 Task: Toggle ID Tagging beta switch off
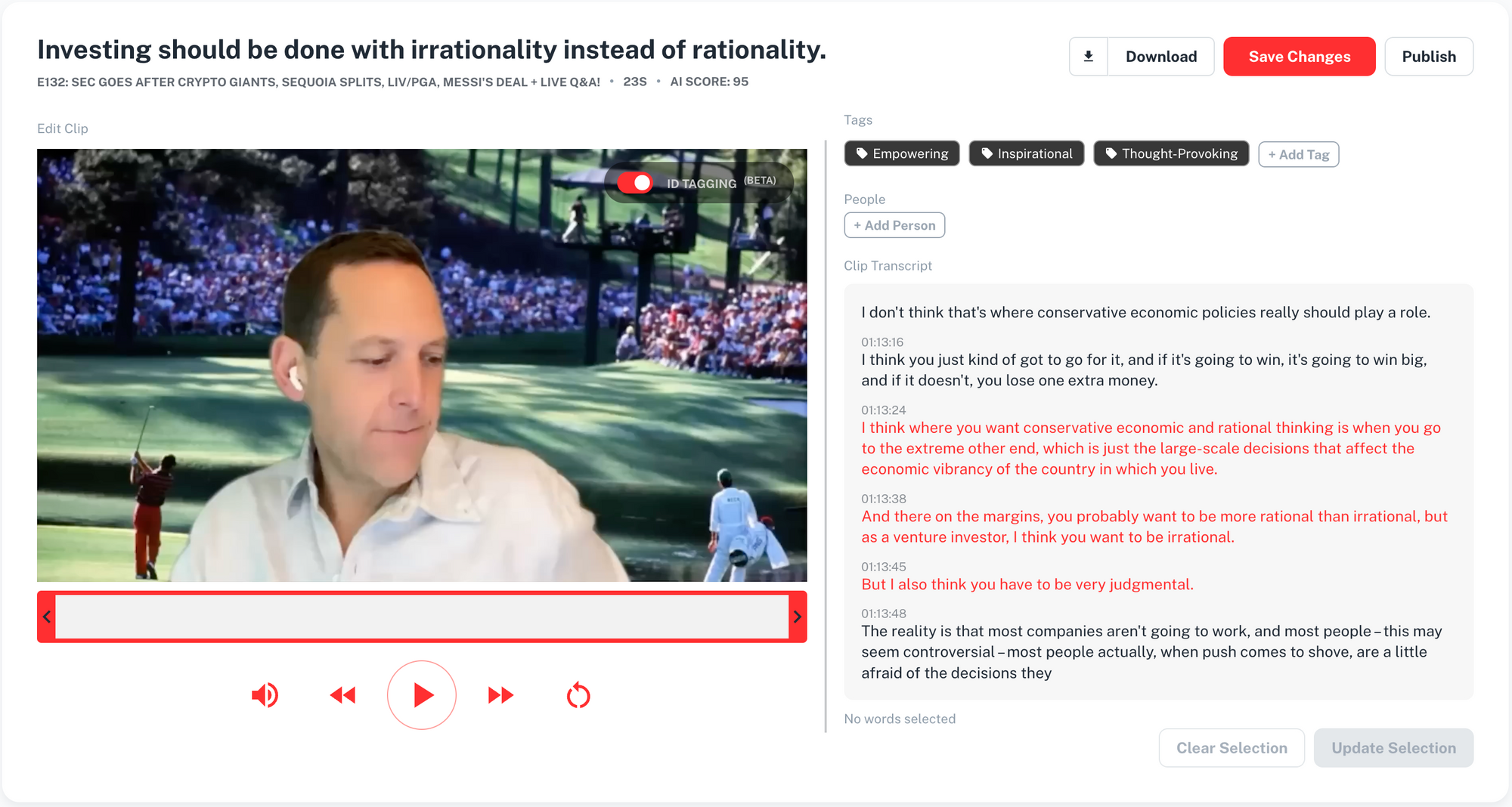(635, 183)
